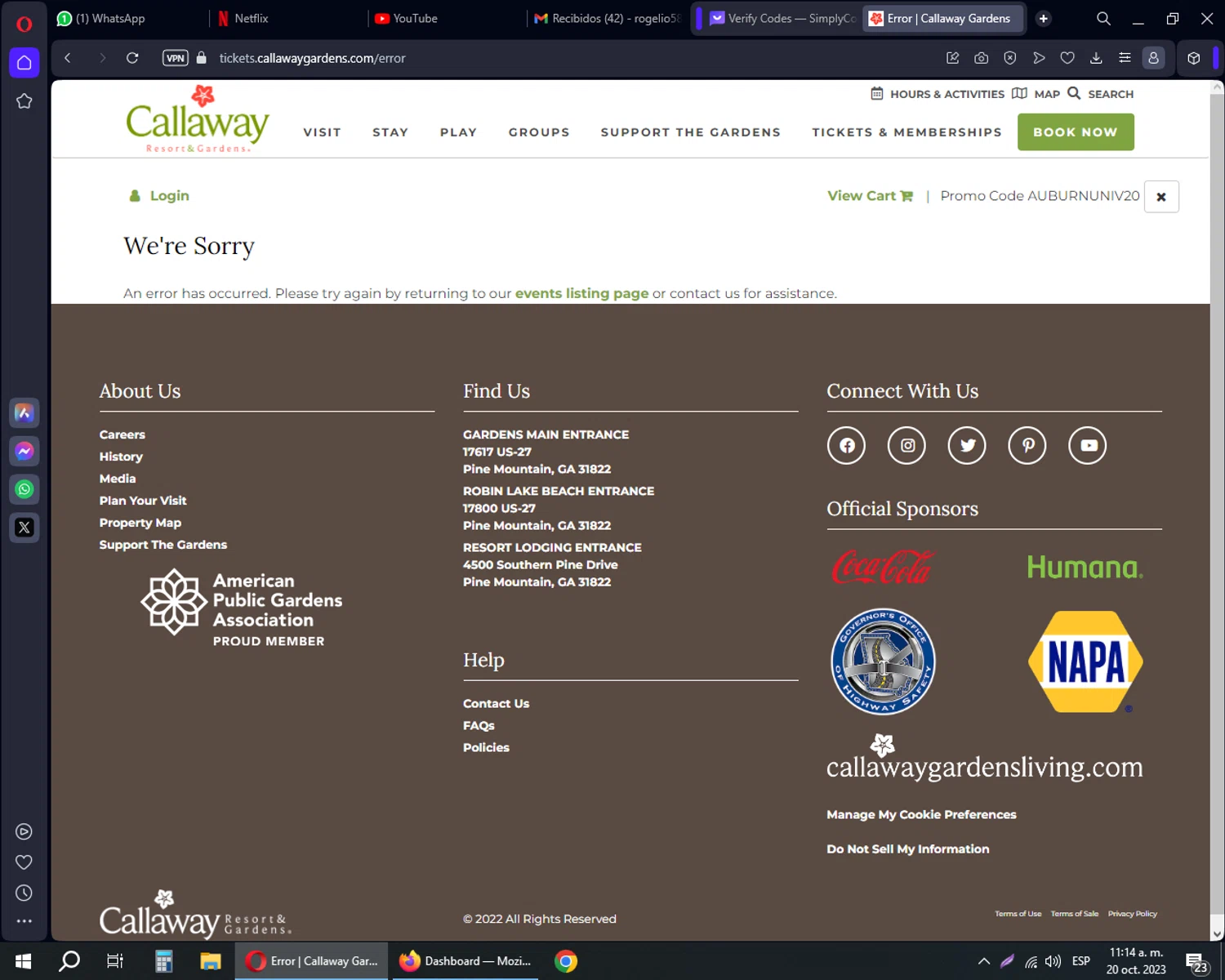
Task: Open the Pinterest social icon
Action: click(x=1027, y=445)
